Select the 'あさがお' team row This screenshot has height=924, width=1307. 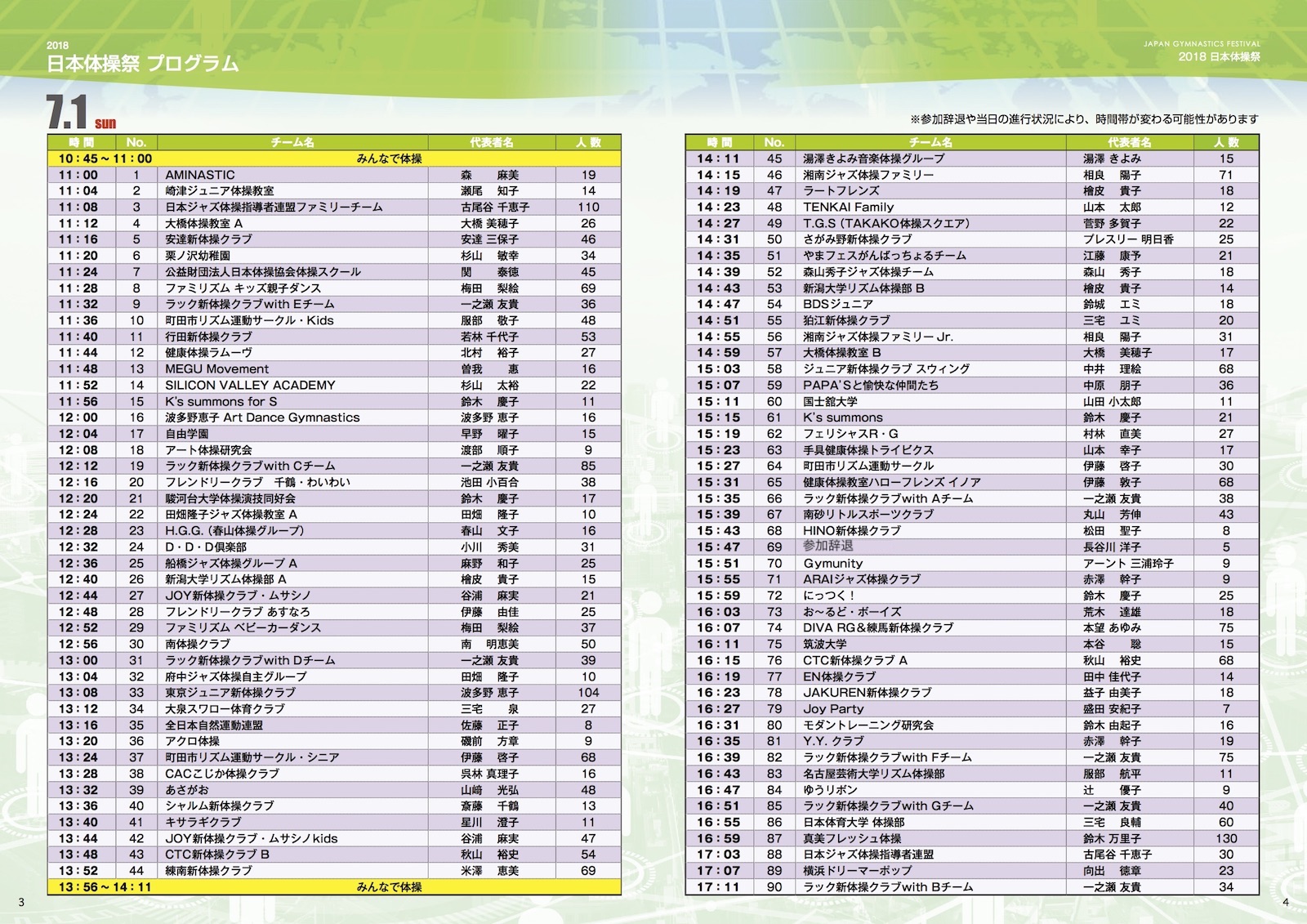pyautogui.click(x=334, y=790)
